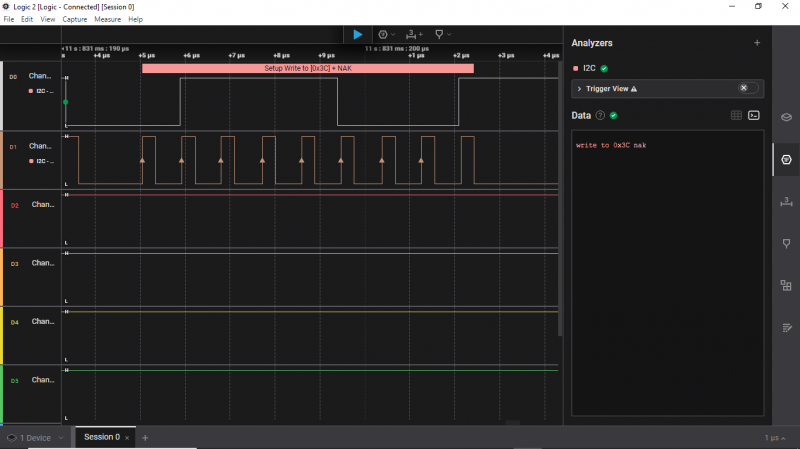Open the 1 Device selector

click(x=36, y=437)
